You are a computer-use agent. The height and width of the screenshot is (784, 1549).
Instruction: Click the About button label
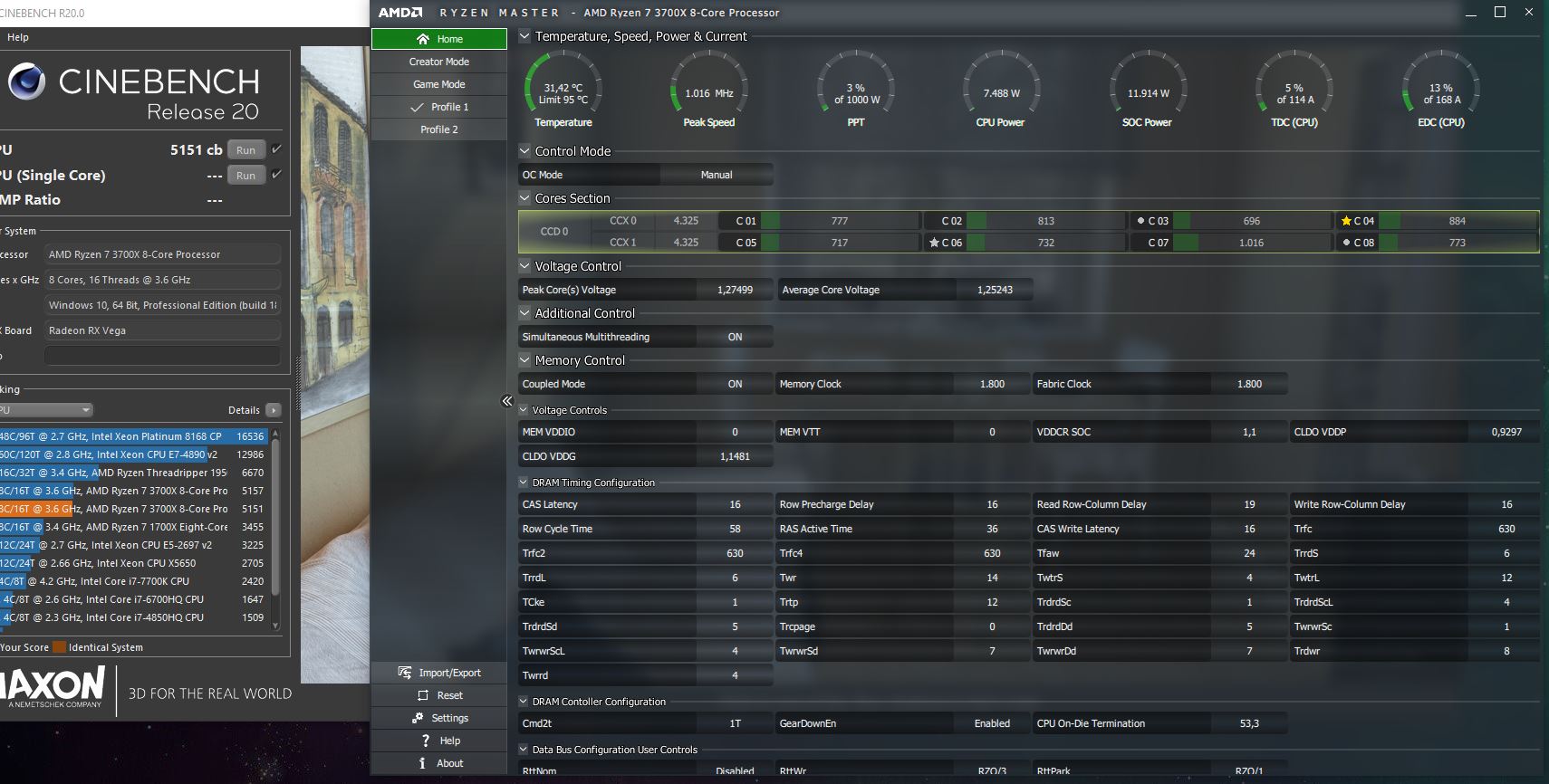[450, 763]
